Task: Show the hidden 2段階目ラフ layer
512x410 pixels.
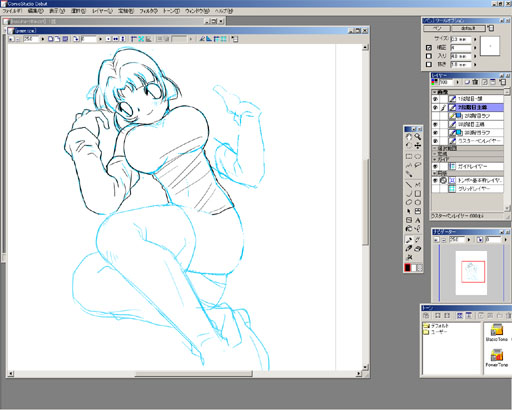Action: [x=435, y=116]
